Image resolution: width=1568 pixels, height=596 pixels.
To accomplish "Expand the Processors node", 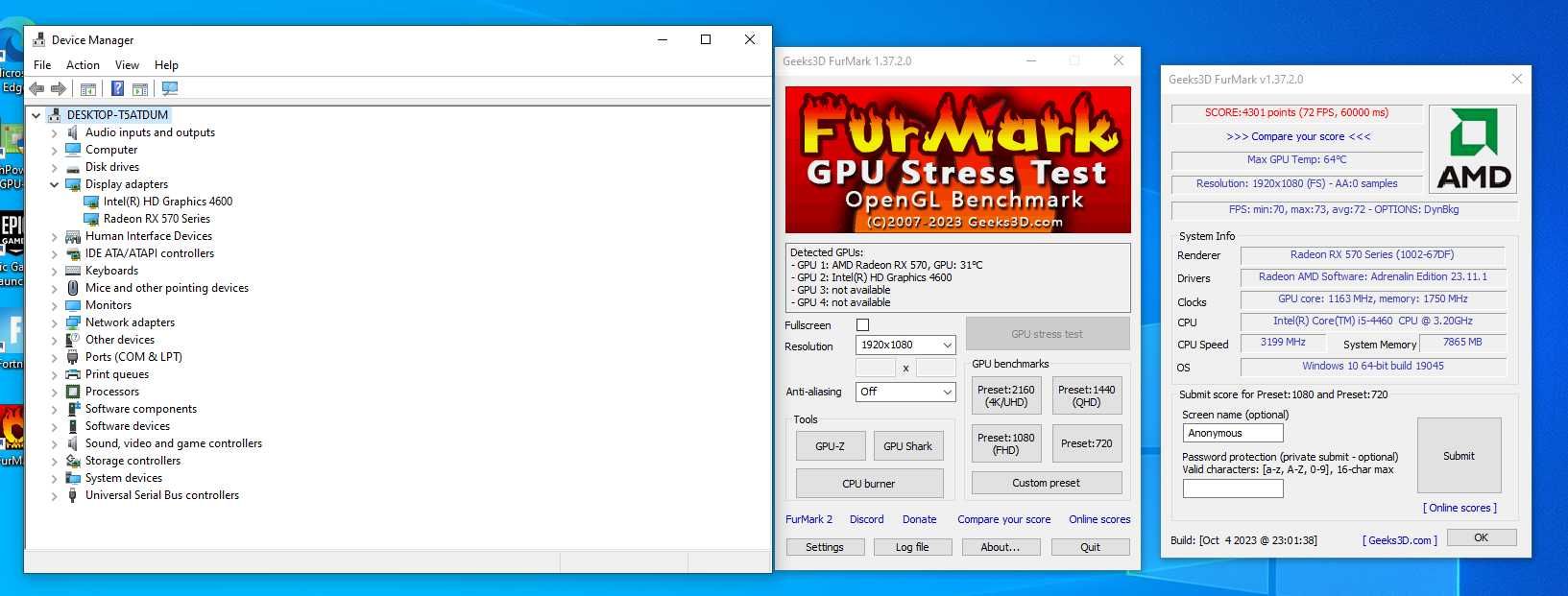I will pos(54,392).
